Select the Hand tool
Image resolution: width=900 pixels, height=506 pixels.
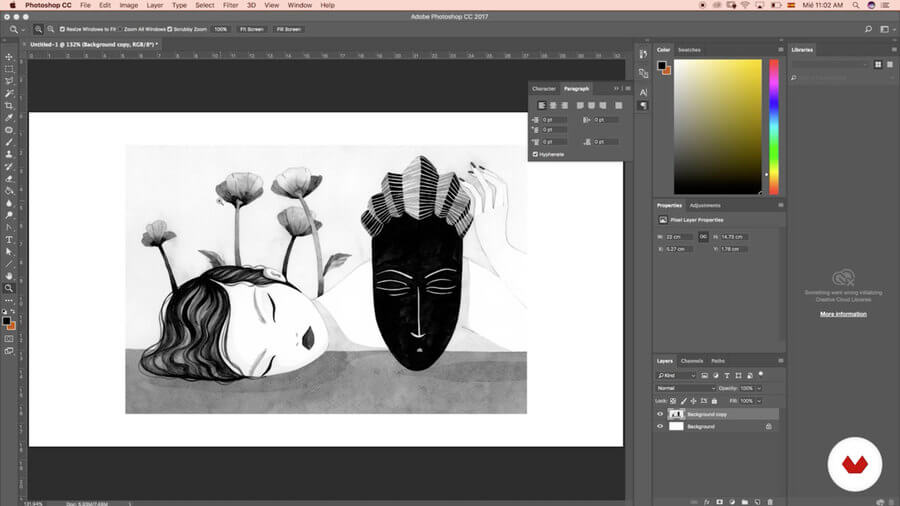point(9,275)
